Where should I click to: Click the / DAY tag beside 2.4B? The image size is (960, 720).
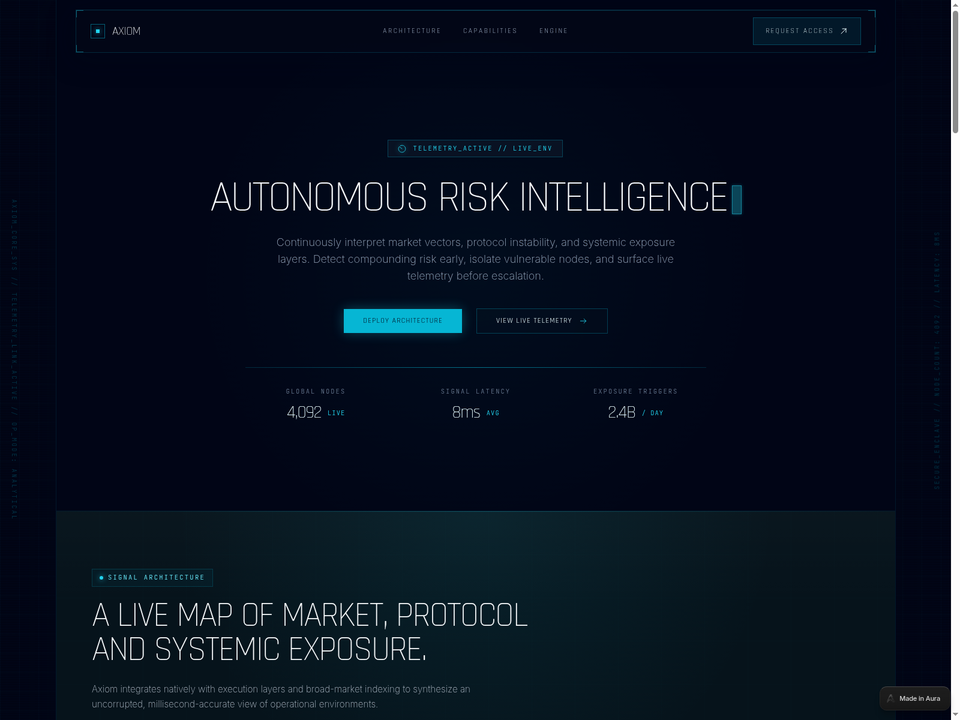point(653,413)
